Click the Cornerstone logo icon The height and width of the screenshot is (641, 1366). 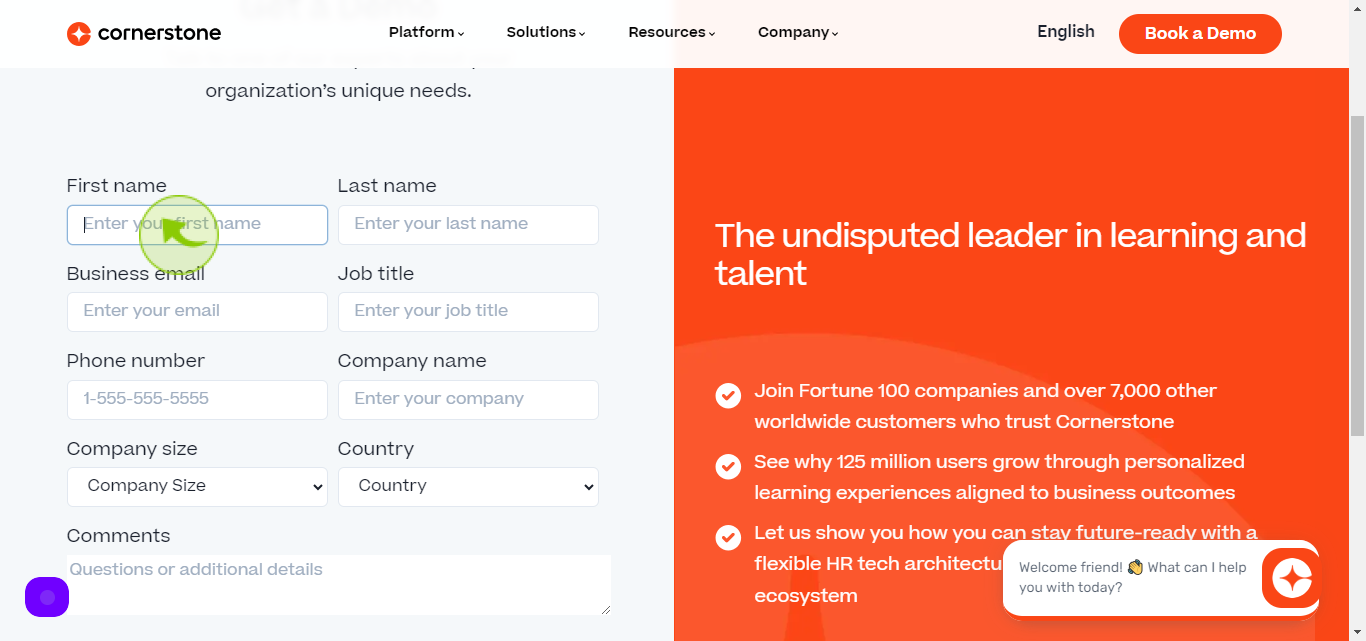79,34
